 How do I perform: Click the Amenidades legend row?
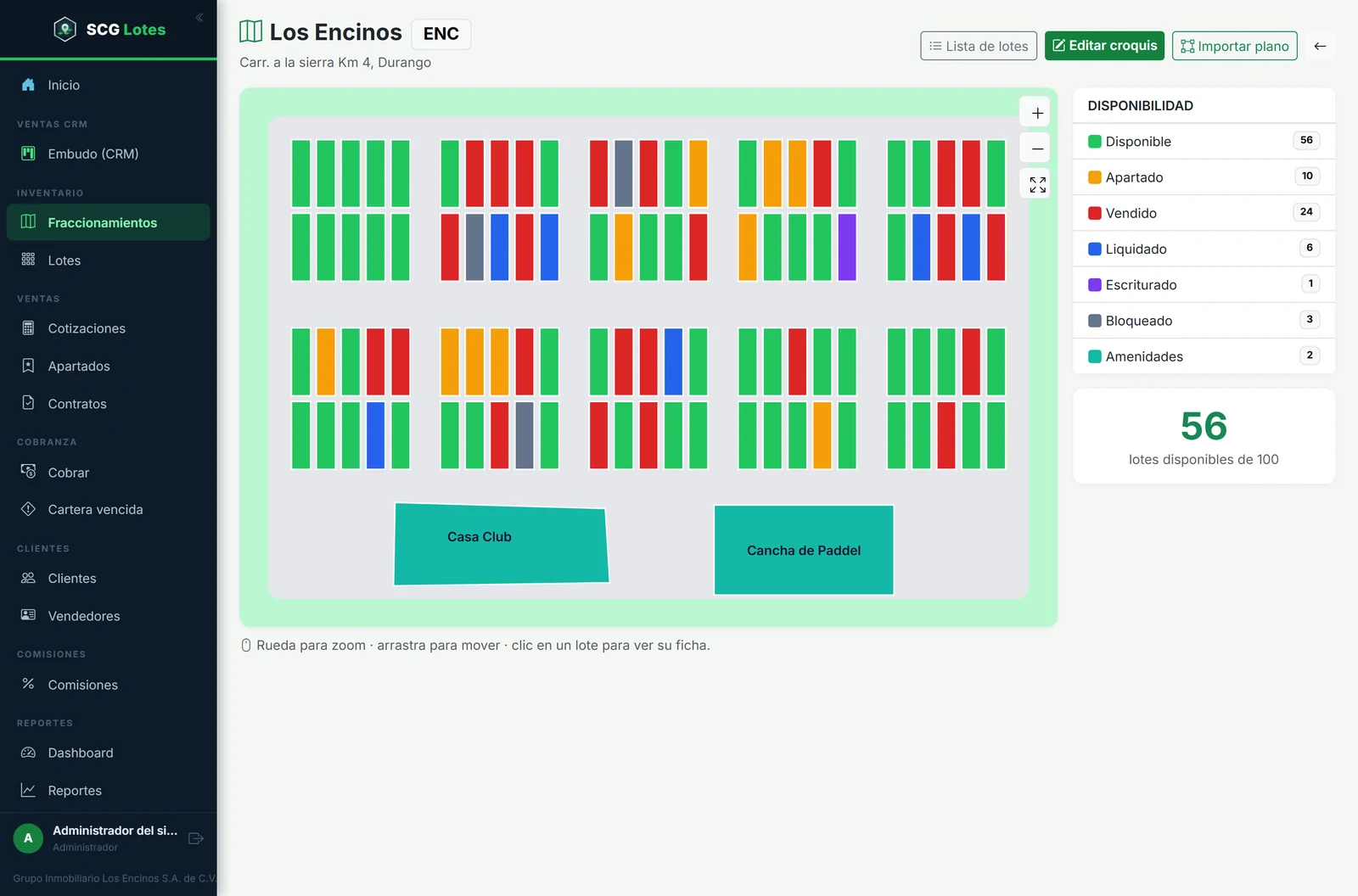tap(1204, 356)
